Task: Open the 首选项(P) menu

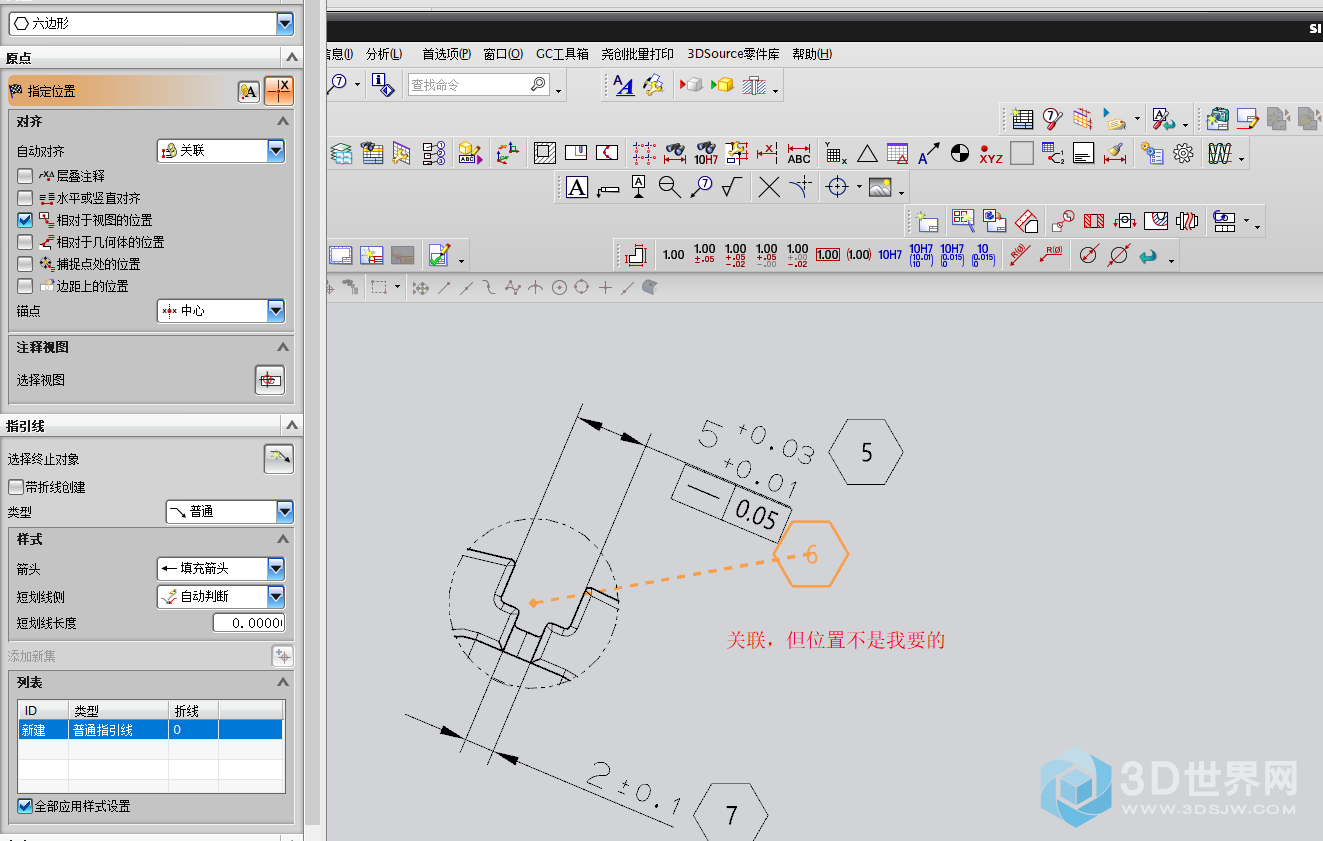Action: pyautogui.click(x=446, y=54)
